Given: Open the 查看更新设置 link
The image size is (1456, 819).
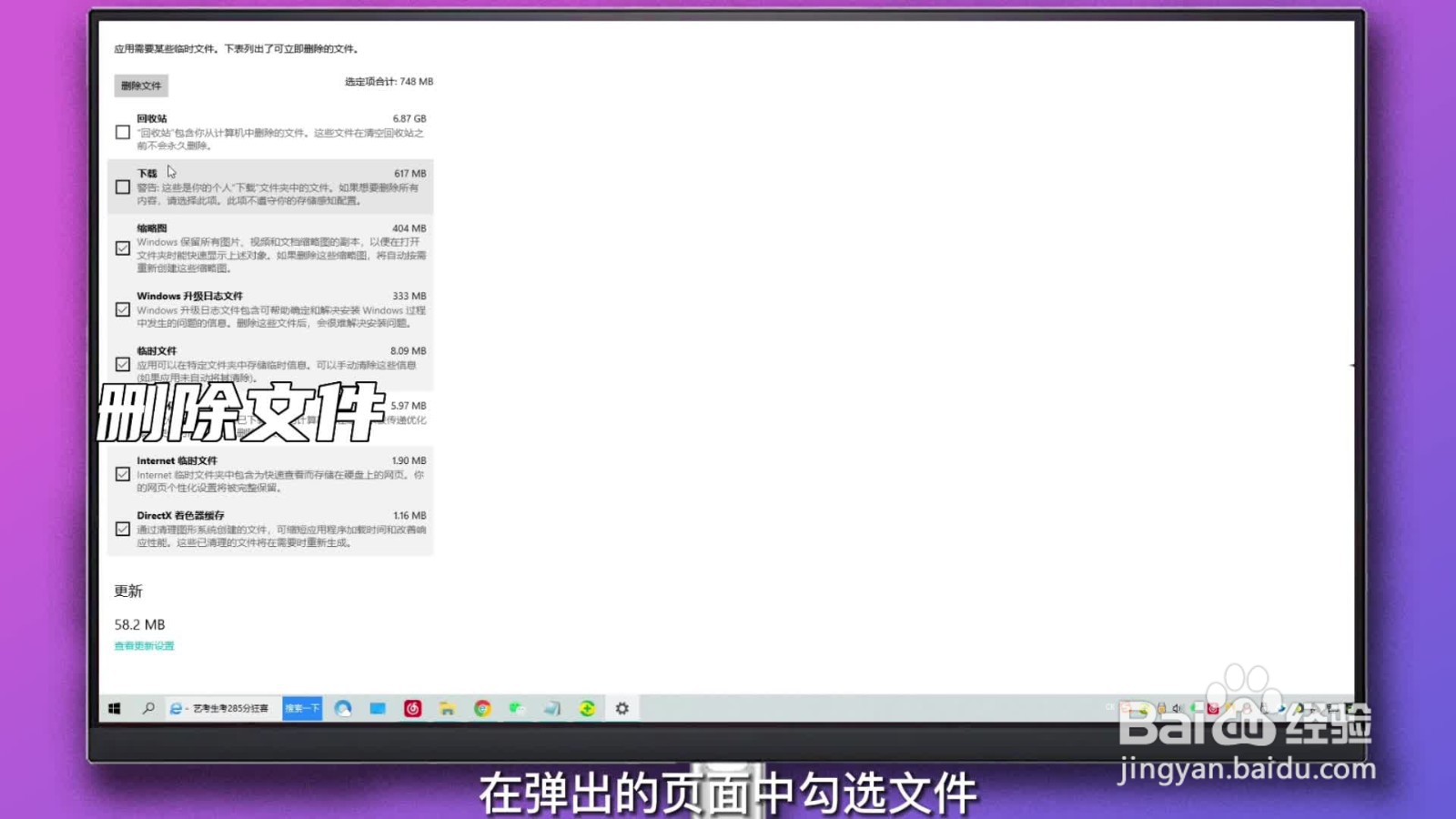Looking at the screenshot, I should click(x=144, y=645).
